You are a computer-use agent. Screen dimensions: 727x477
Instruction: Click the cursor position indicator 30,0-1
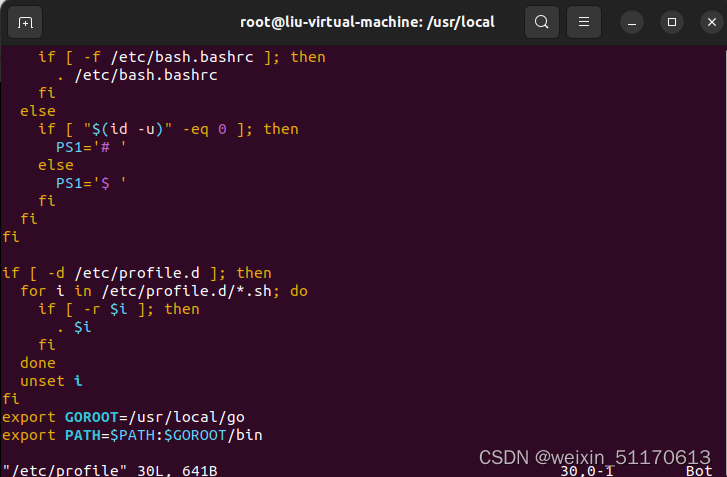tap(587, 471)
